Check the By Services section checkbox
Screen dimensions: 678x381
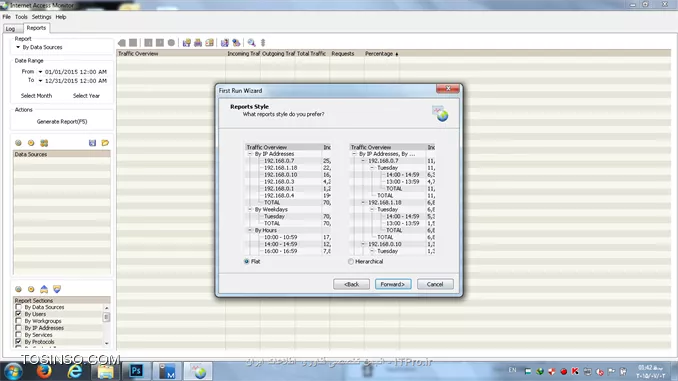click(18, 335)
